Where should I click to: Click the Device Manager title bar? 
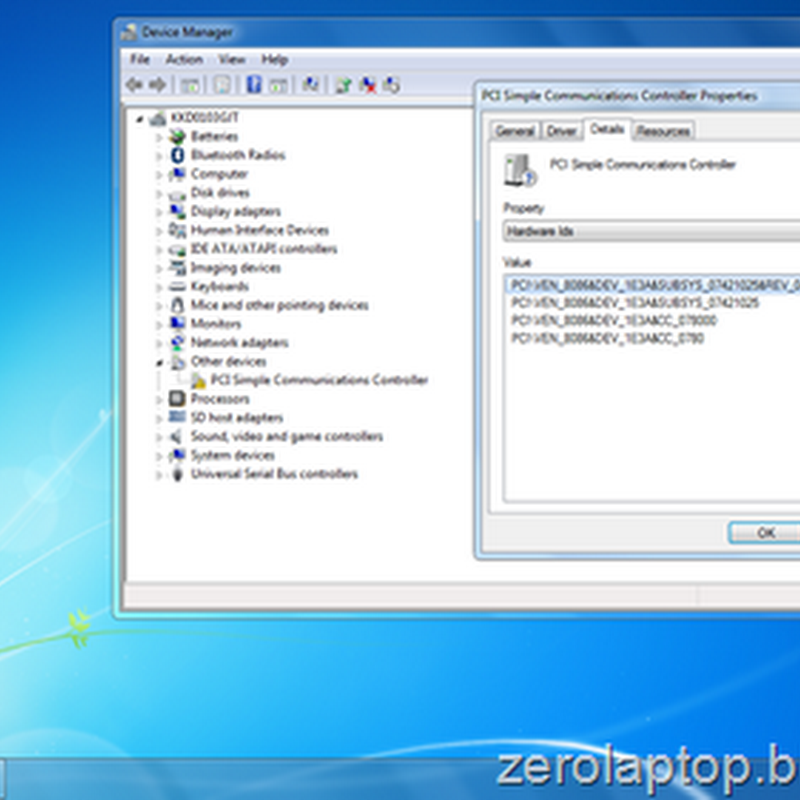[x=459, y=32]
